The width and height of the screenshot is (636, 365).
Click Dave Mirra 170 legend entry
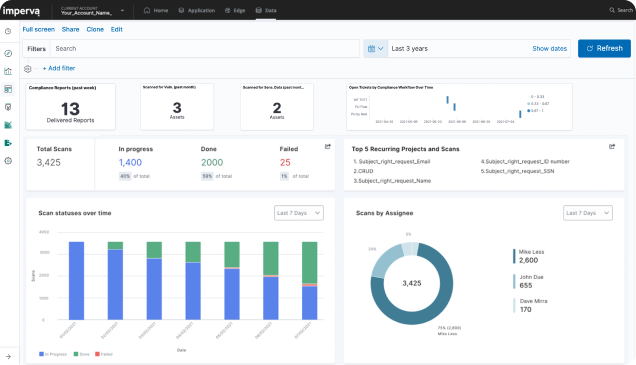point(531,305)
